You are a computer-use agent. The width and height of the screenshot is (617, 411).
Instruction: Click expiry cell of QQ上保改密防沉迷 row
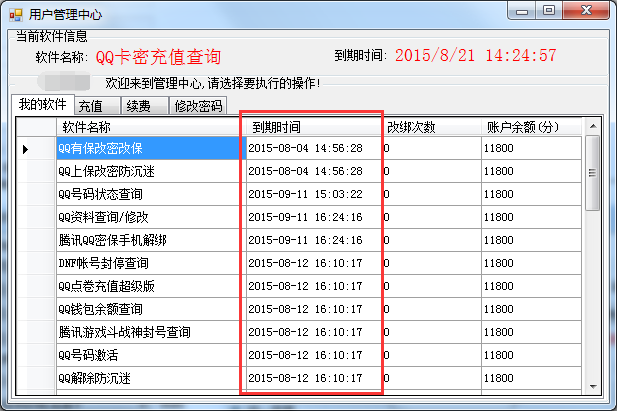(x=314, y=171)
